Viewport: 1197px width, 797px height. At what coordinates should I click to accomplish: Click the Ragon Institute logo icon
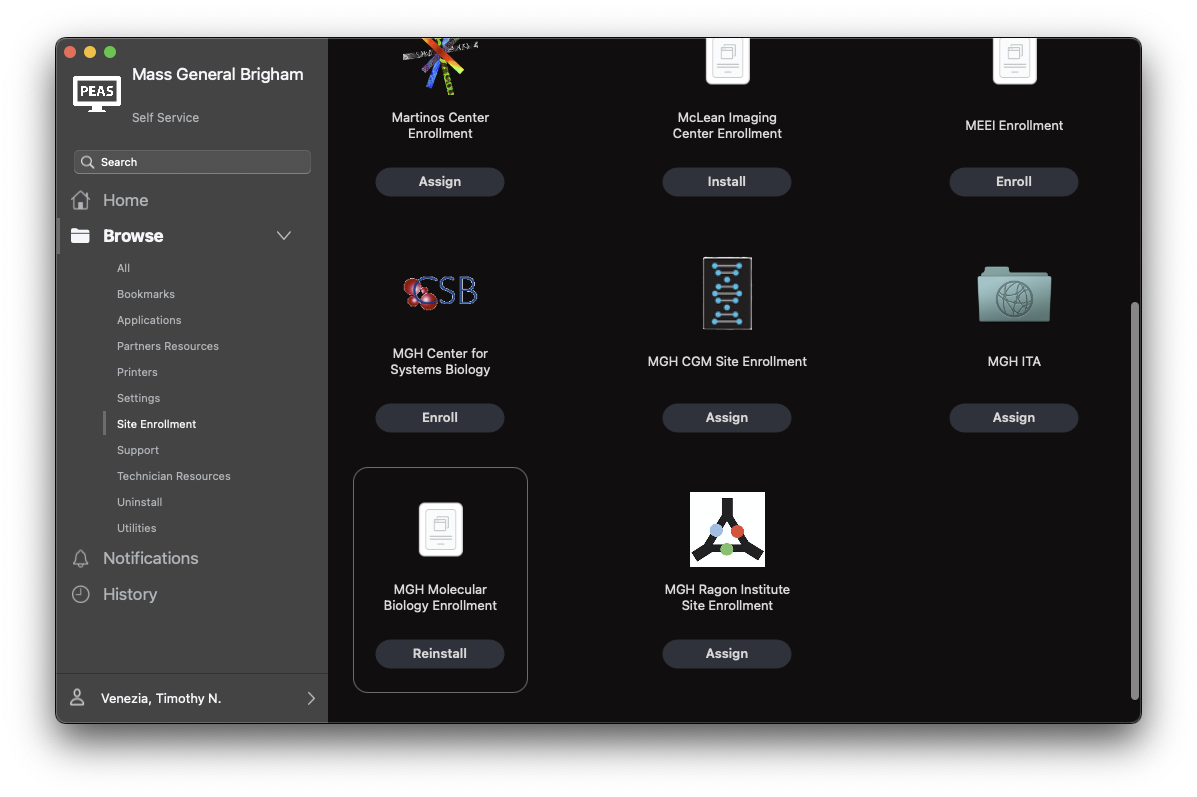pyautogui.click(x=728, y=529)
